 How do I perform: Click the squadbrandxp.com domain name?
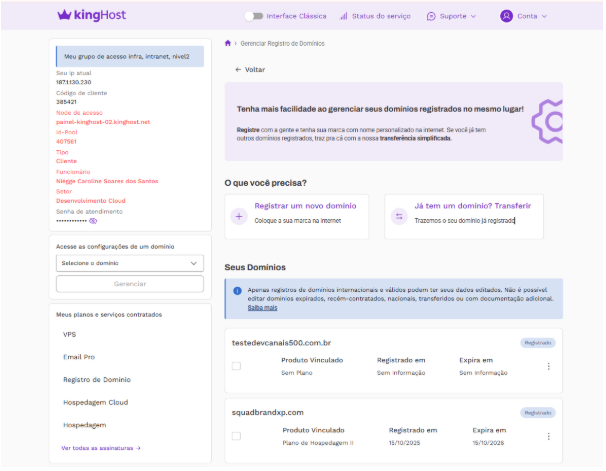point(267,413)
